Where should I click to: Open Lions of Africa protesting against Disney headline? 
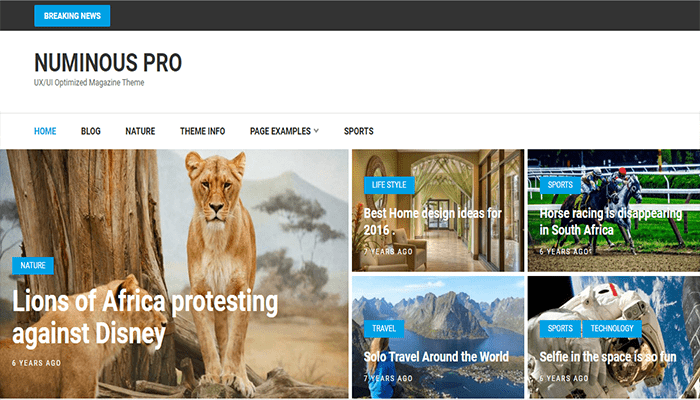145,317
